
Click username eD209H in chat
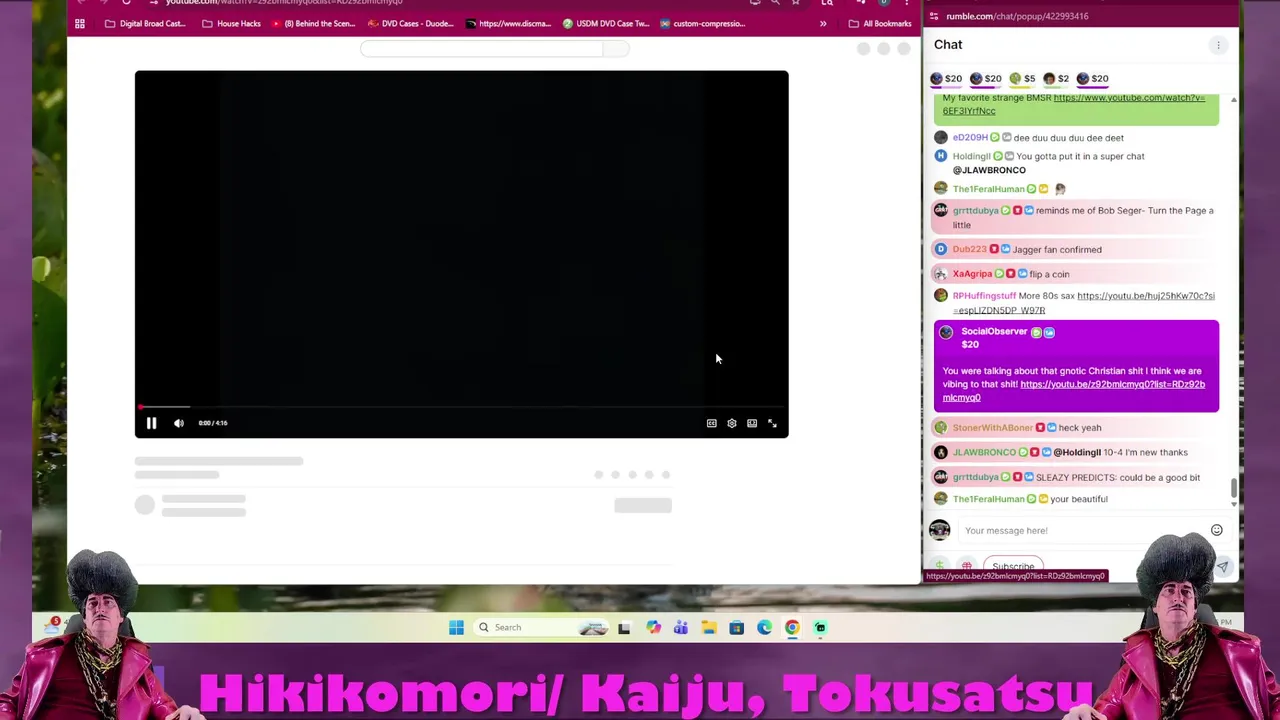click(x=970, y=137)
